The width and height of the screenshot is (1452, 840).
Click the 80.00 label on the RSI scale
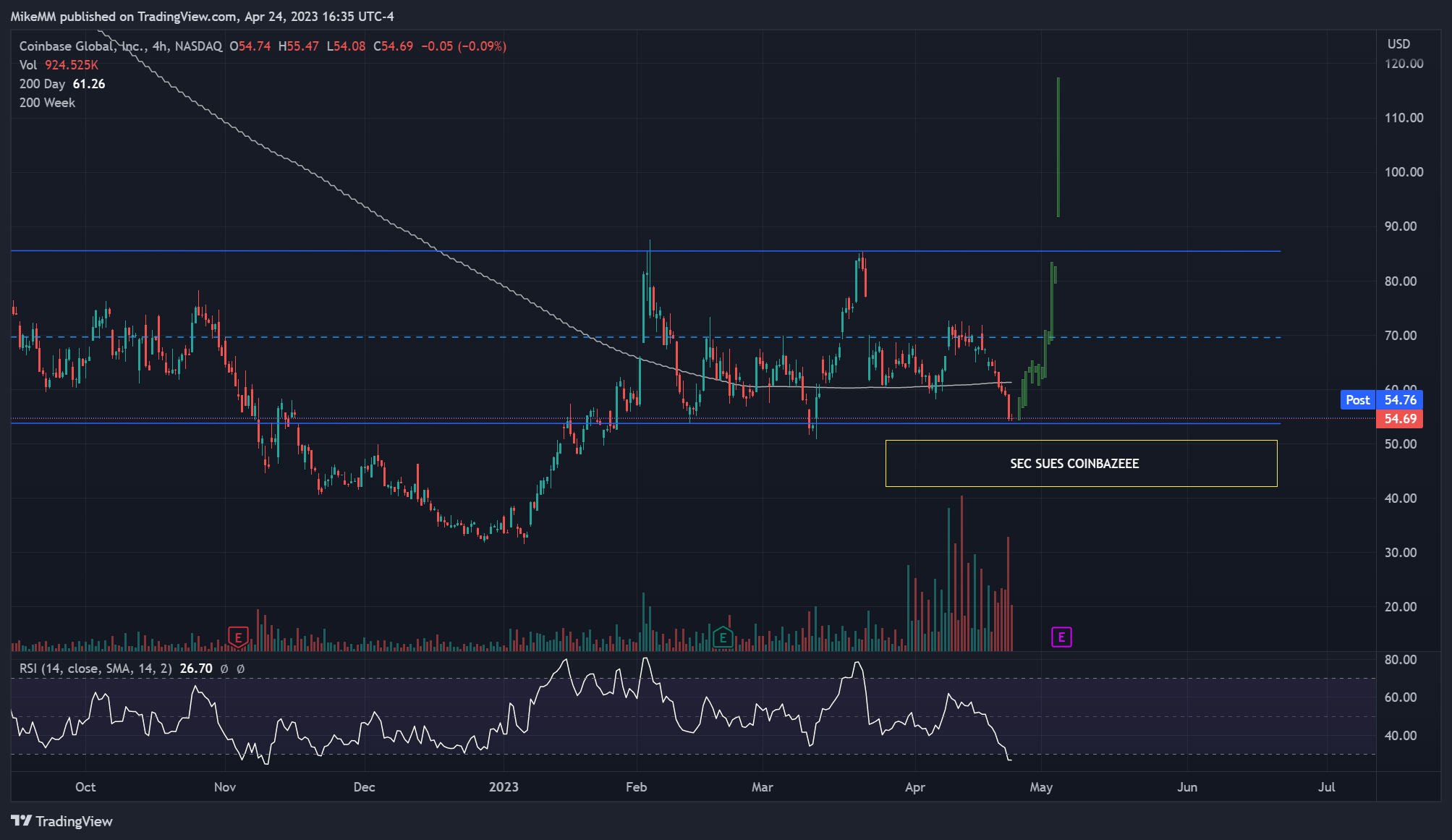tap(1401, 660)
